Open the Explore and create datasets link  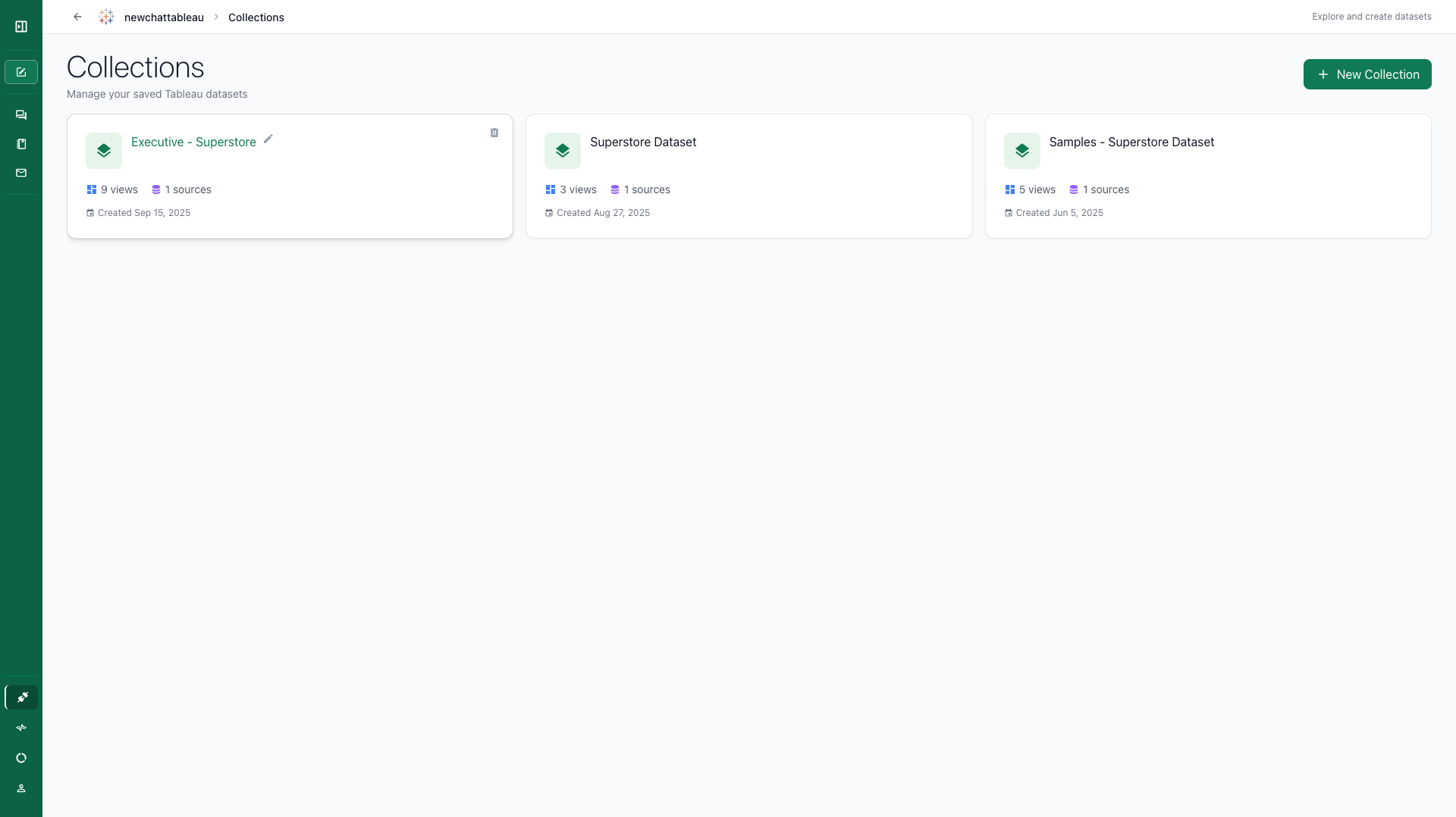pos(1372,16)
